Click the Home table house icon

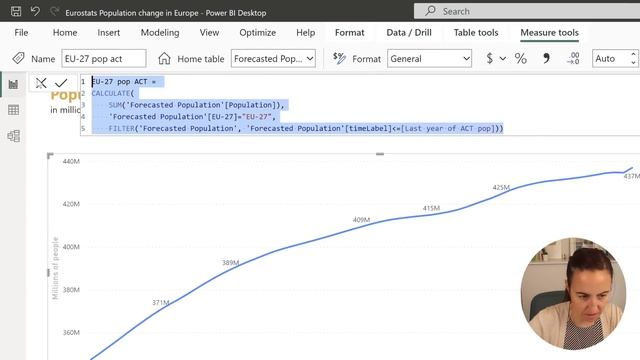pos(164,58)
